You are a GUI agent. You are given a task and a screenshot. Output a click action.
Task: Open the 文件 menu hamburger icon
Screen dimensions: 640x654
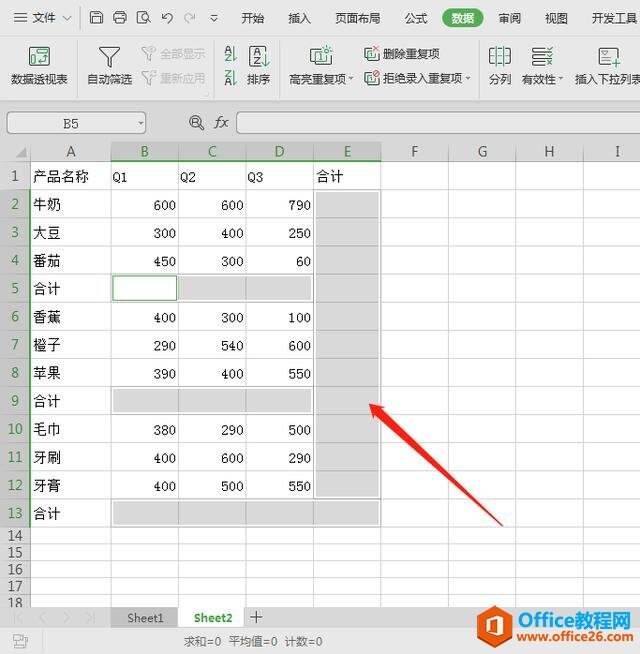coord(20,18)
